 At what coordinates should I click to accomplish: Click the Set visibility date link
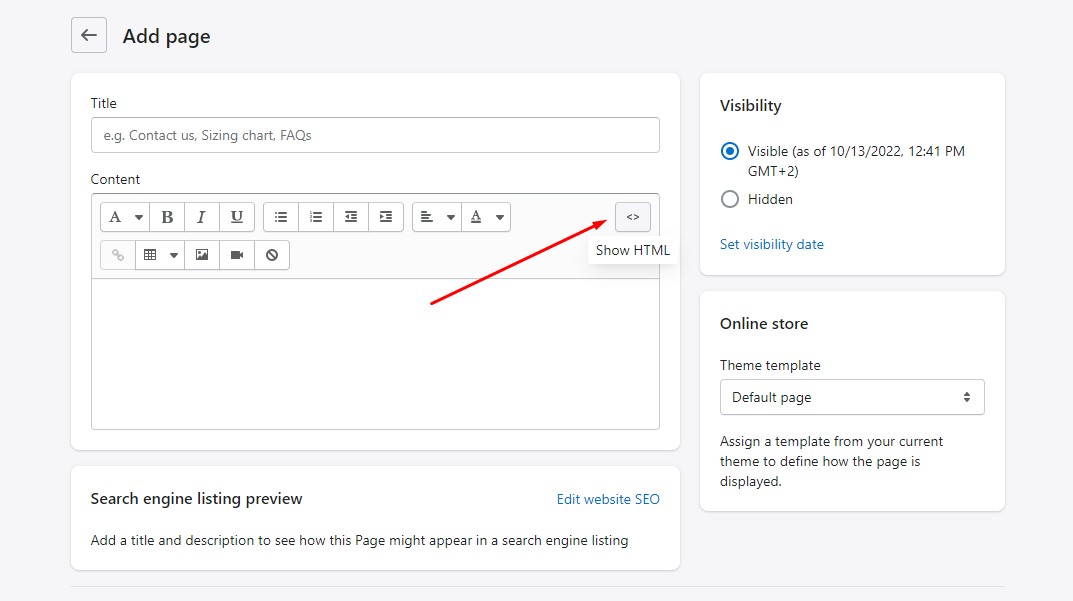771,244
